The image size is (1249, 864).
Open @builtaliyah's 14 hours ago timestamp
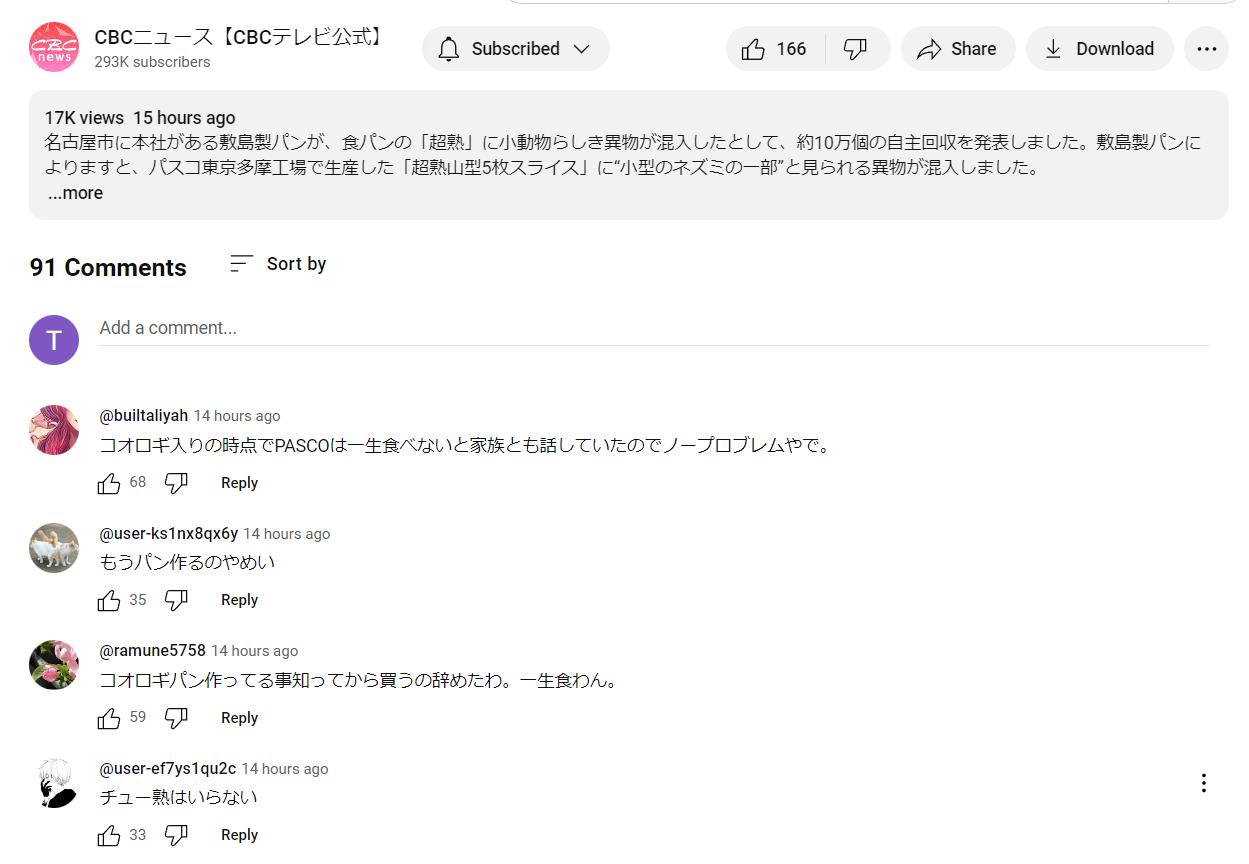pyautogui.click(x=237, y=416)
